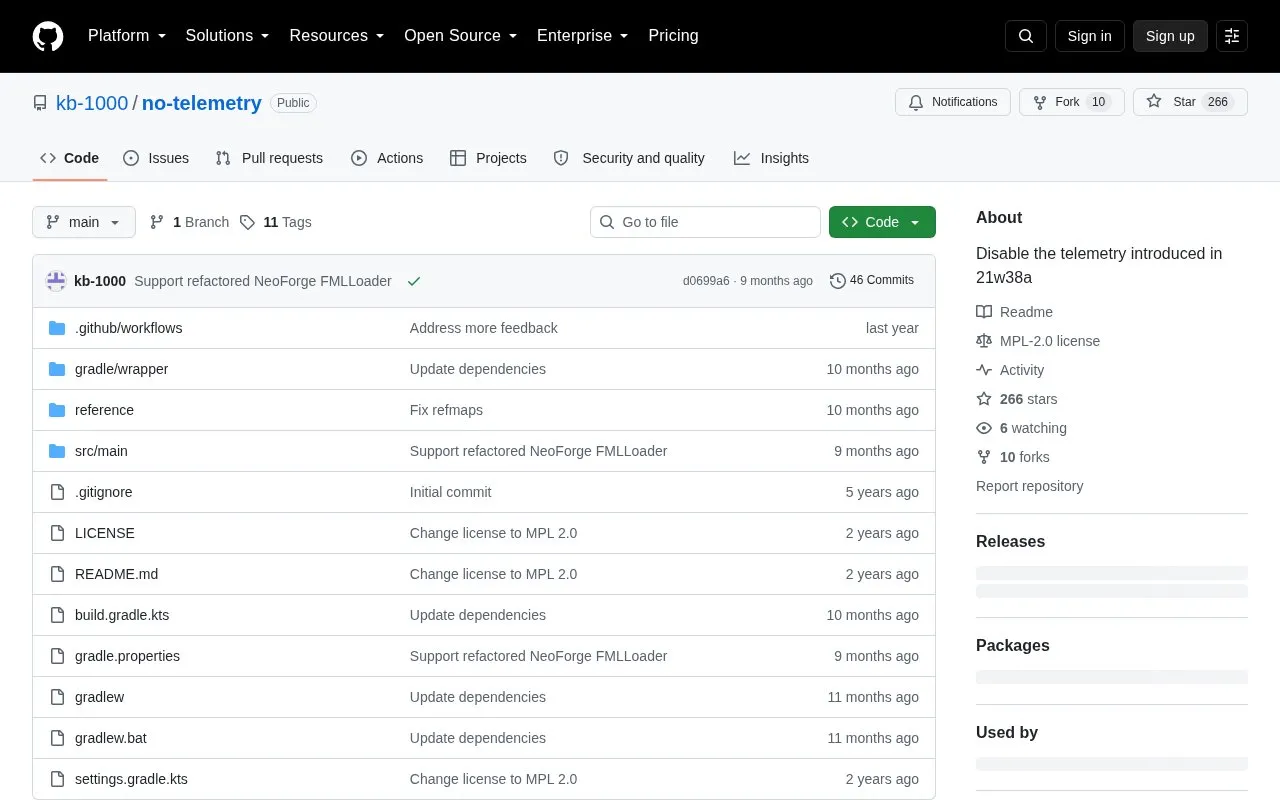The image size is (1280, 800).
Task: Open commit hash d0699a6
Action: (706, 281)
